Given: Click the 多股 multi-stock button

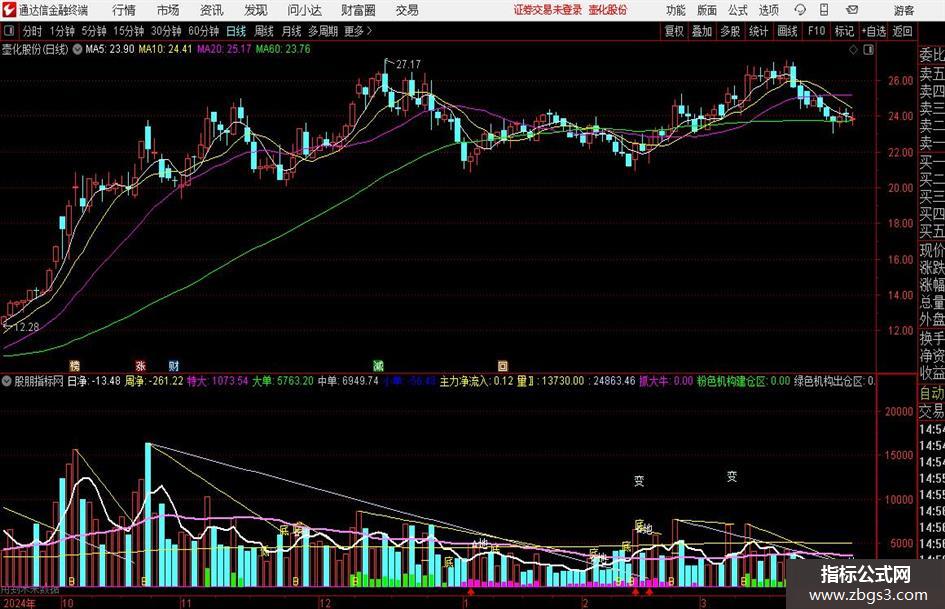Looking at the screenshot, I should tap(730, 31).
